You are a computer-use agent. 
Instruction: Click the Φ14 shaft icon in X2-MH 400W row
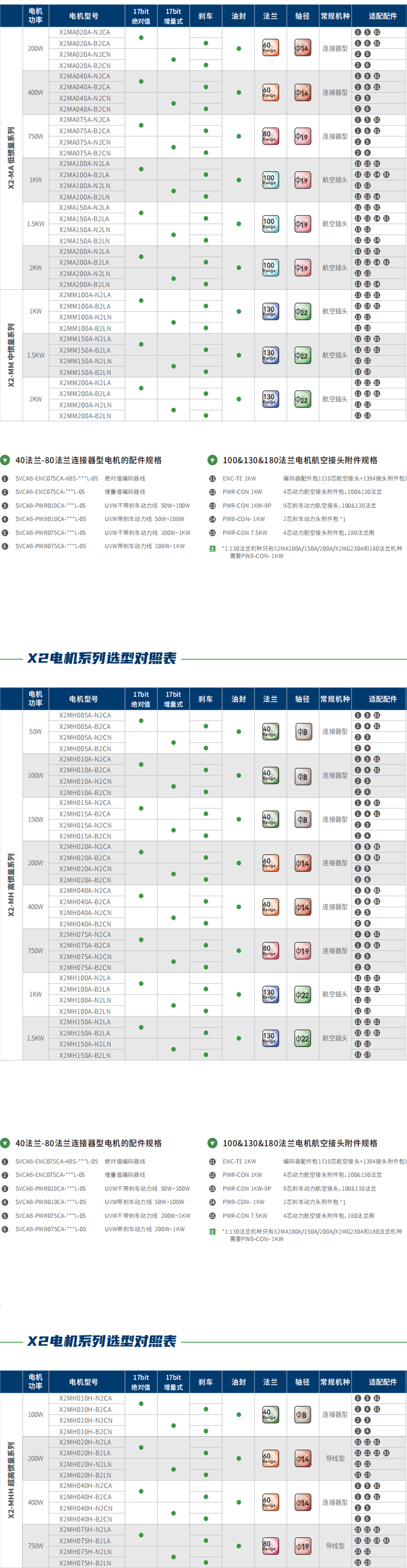[x=302, y=907]
